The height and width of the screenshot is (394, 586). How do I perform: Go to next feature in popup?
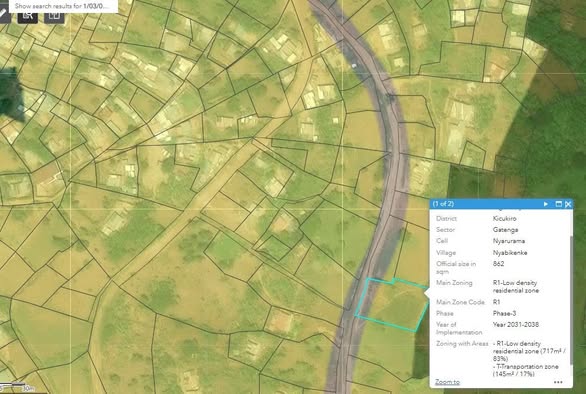tap(546, 204)
